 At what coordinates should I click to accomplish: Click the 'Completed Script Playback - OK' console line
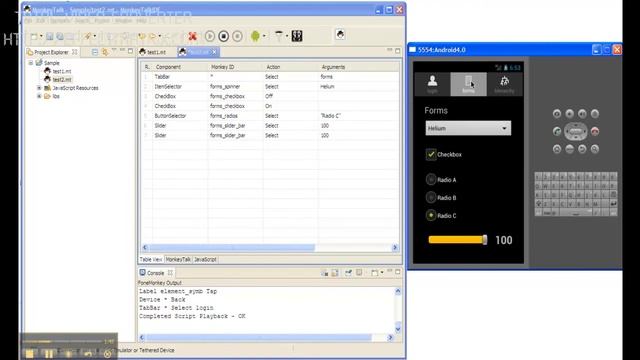coord(192,316)
